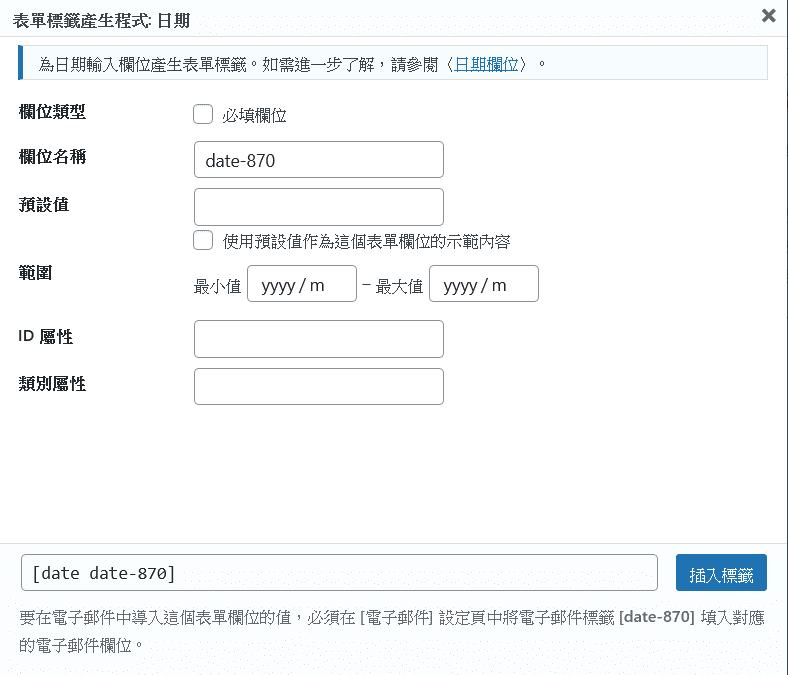Click the 最大值 date input
This screenshot has height=675, width=788.
pyautogui.click(x=483, y=284)
